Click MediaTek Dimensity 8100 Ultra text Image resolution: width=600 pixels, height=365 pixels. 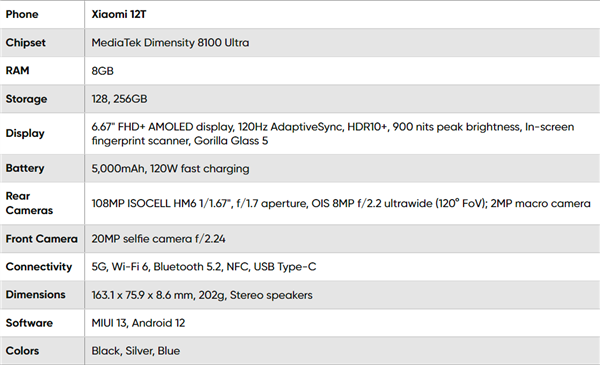pos(170,42)
